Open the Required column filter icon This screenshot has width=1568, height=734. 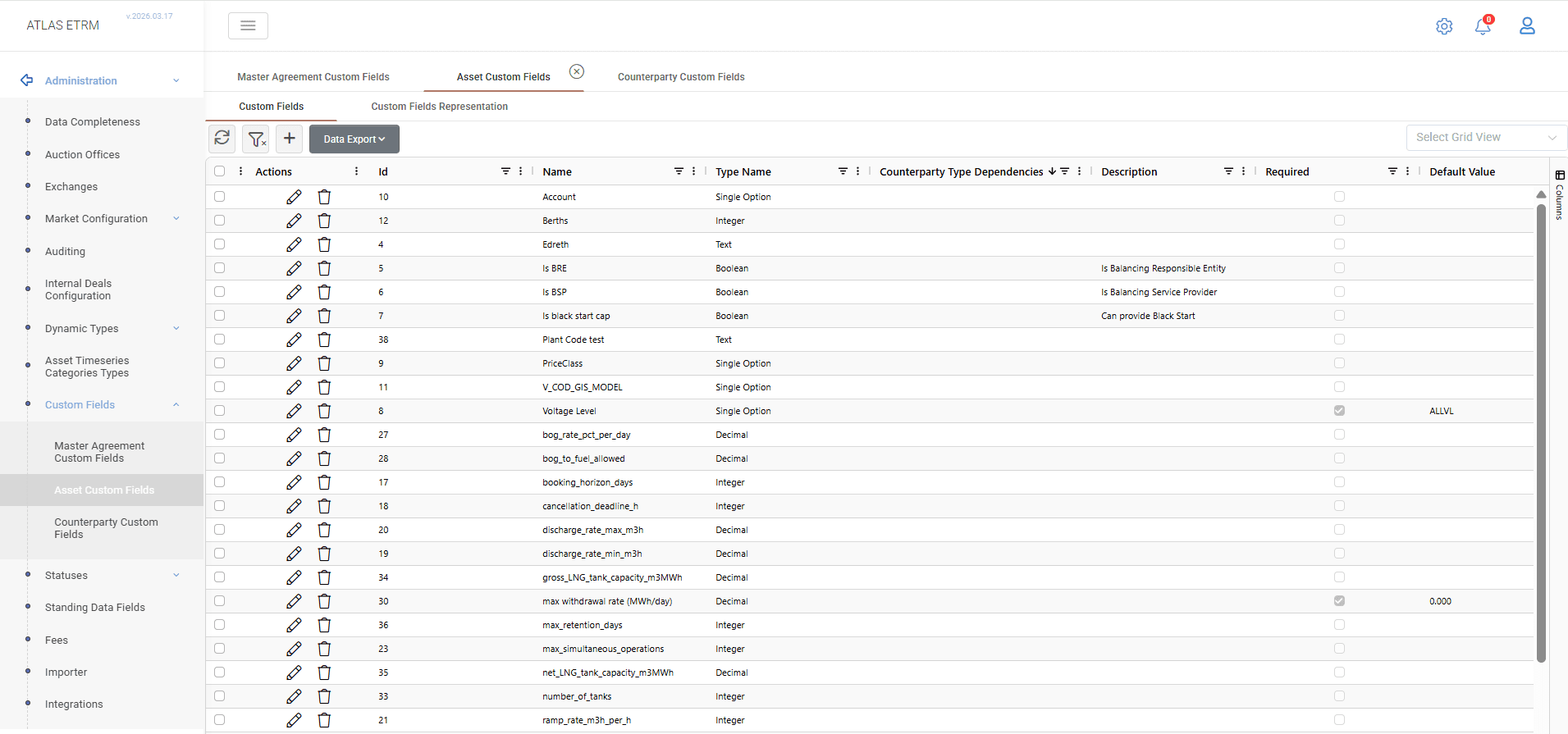pos(1392,171)
